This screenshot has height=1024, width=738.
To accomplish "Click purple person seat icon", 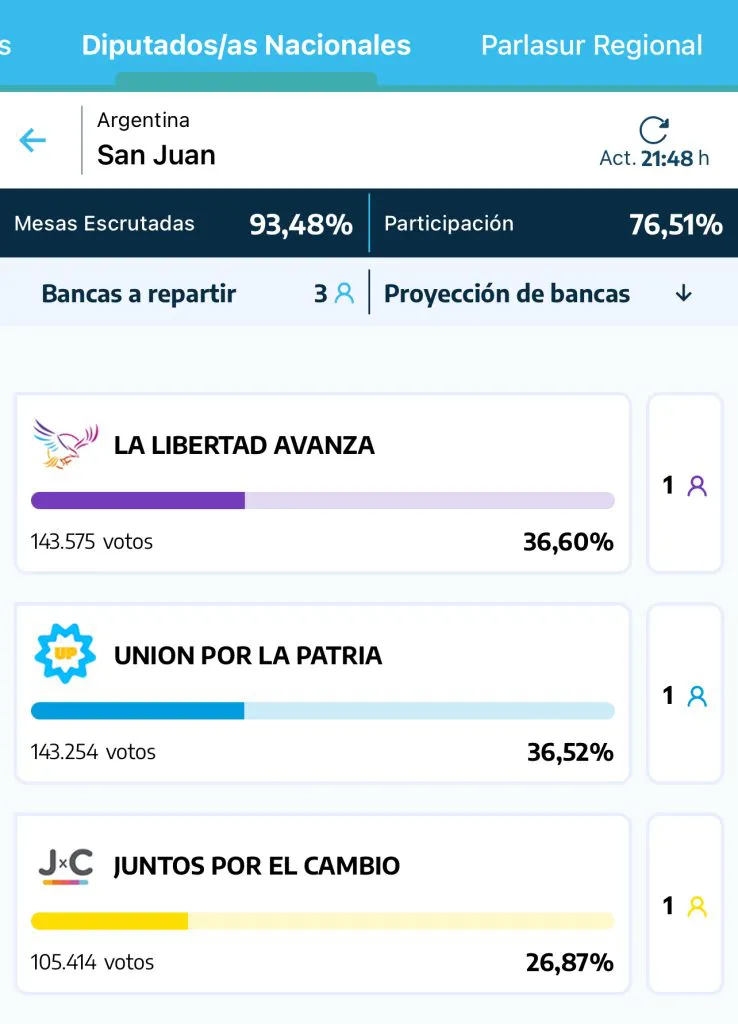I will point(697,487).
